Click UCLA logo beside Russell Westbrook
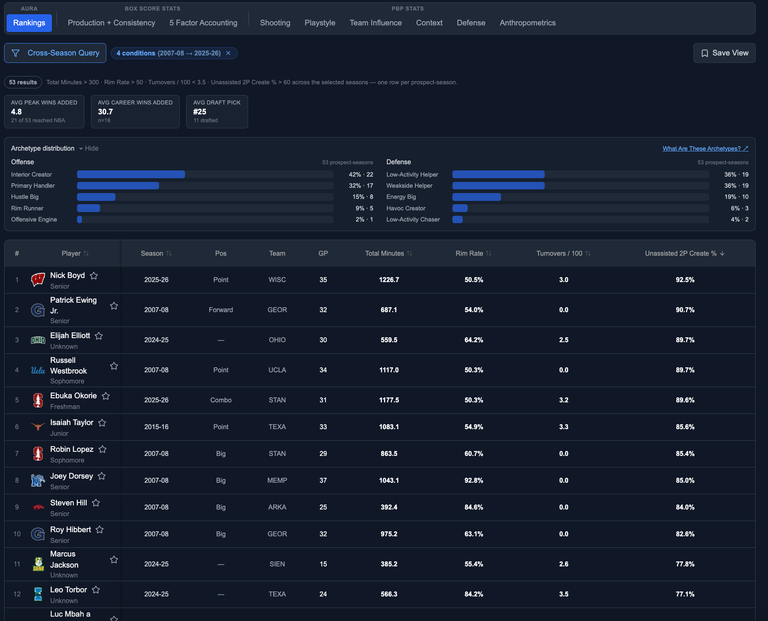This screenshot has height=621, width=768. coord(38,370)
